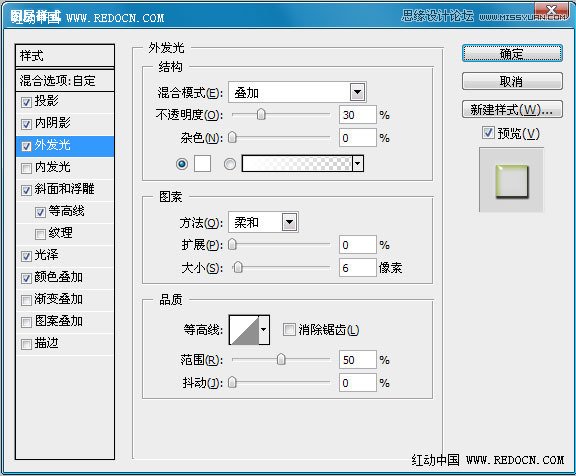Toggle the 光泽 checkbox
Screen dimensions: 576x476
click(x=26, y=256)
